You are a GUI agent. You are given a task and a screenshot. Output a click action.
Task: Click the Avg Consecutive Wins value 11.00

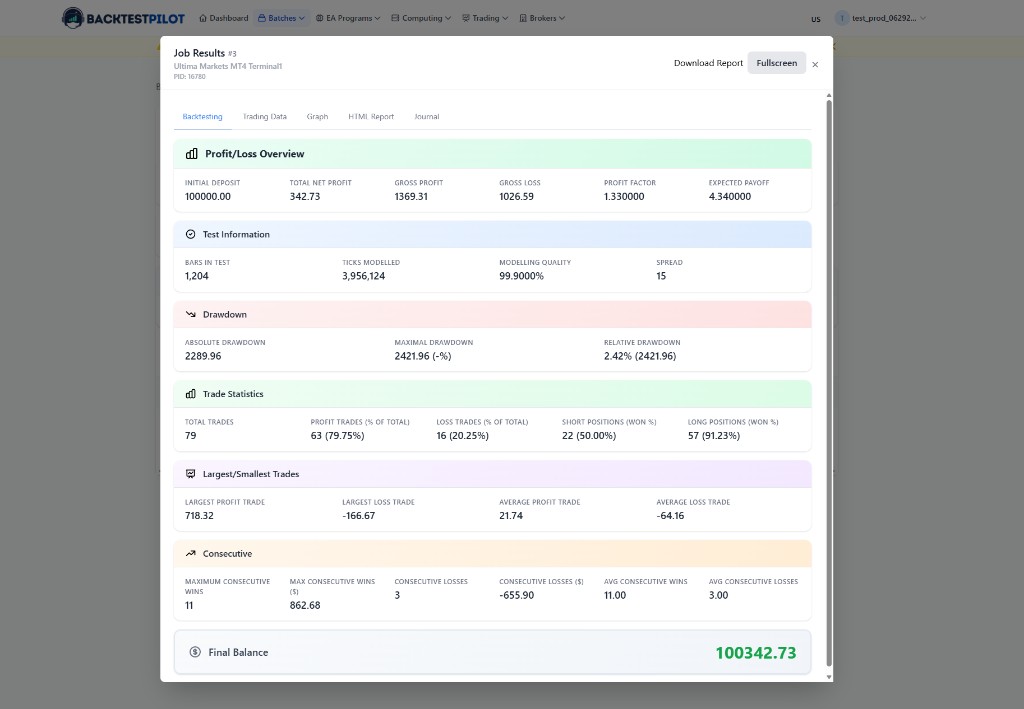615,595
